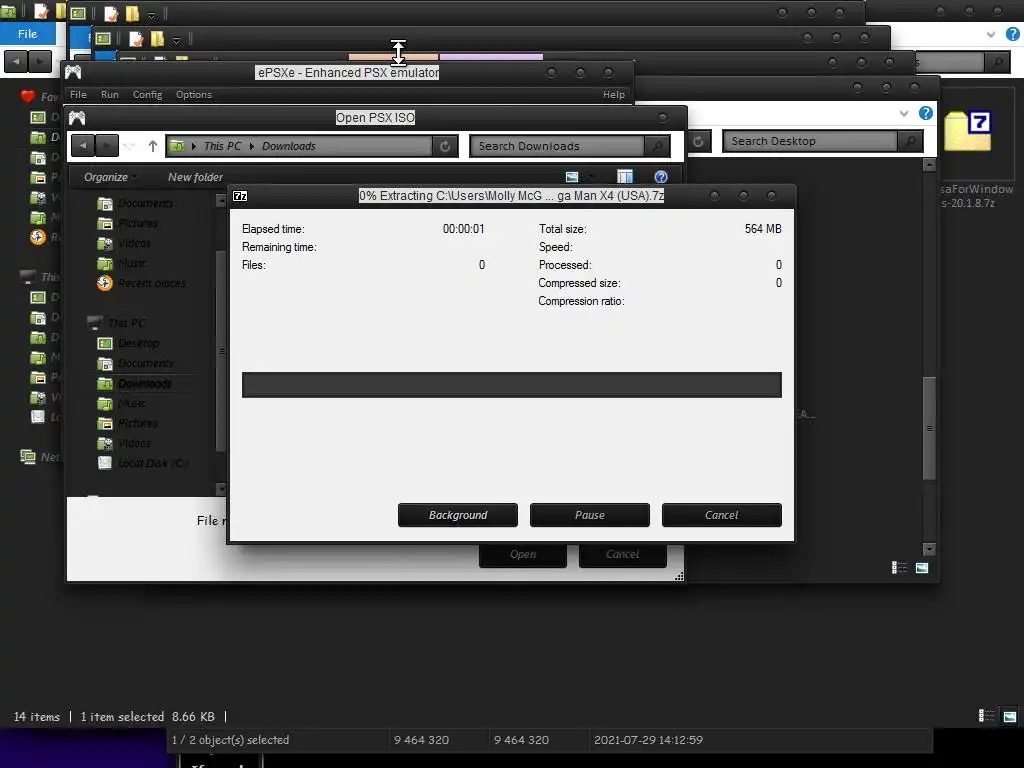The image size is (1024, 768).
Task: Pause the 7z extraction
Action: coord(590,515)
